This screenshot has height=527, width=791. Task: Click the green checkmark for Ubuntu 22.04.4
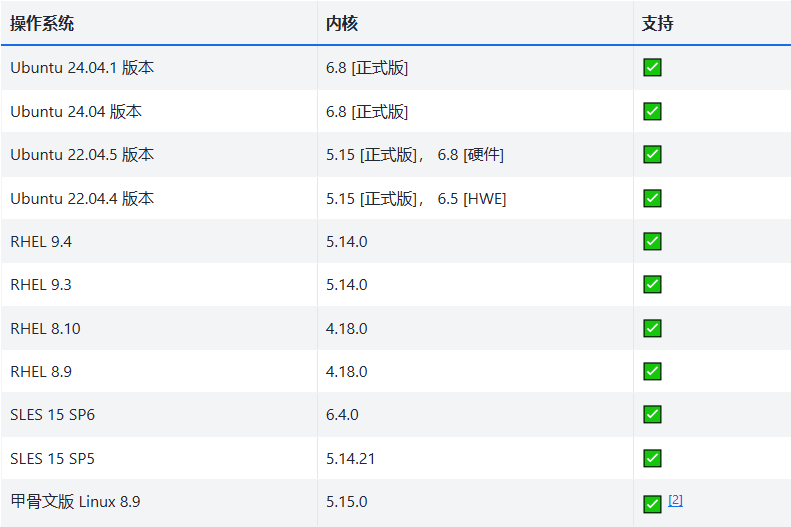(x=652, y=198)
